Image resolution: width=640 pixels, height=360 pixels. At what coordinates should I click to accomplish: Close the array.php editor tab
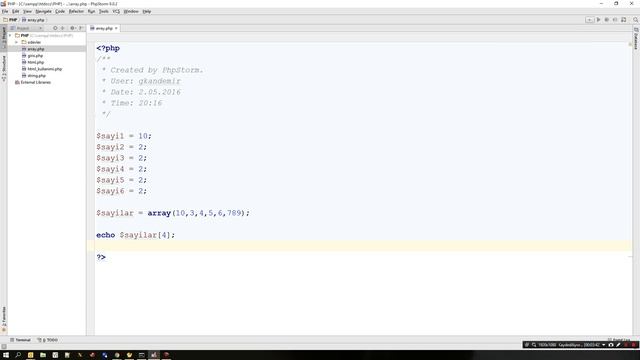click(116, 28)
